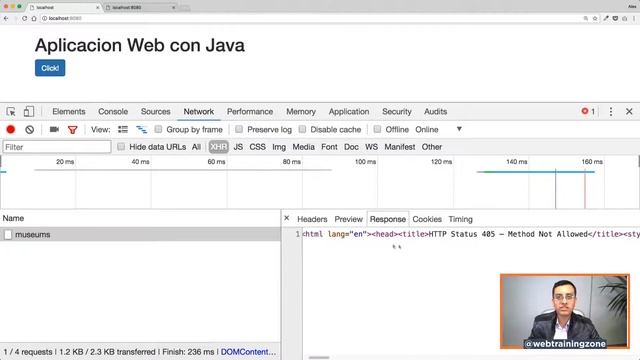Image resolution: width=640 pixels, height=360 pixels.
Task: Close the first localhost tab
Action: 97,7
